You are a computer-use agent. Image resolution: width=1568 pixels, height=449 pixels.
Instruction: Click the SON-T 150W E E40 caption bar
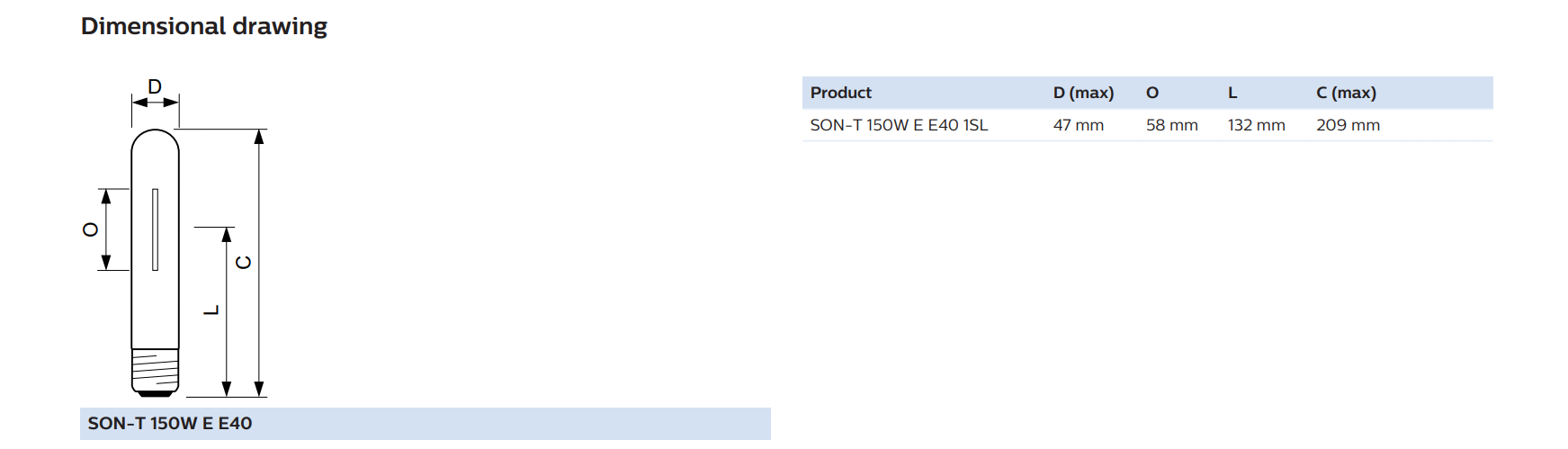click(426, 424)
